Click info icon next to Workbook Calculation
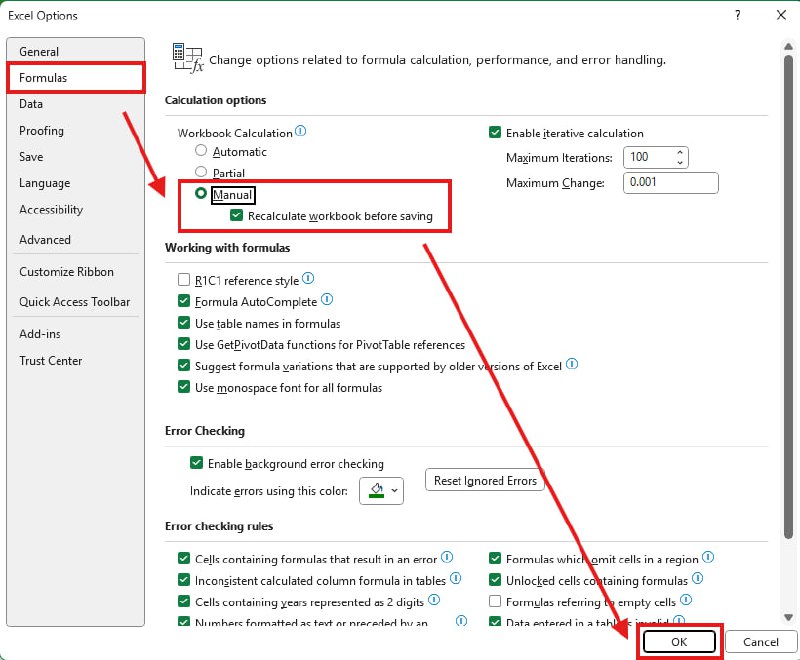Image resolution: width=800 pixels, height=660 pixels. click(x=301, y=132)
